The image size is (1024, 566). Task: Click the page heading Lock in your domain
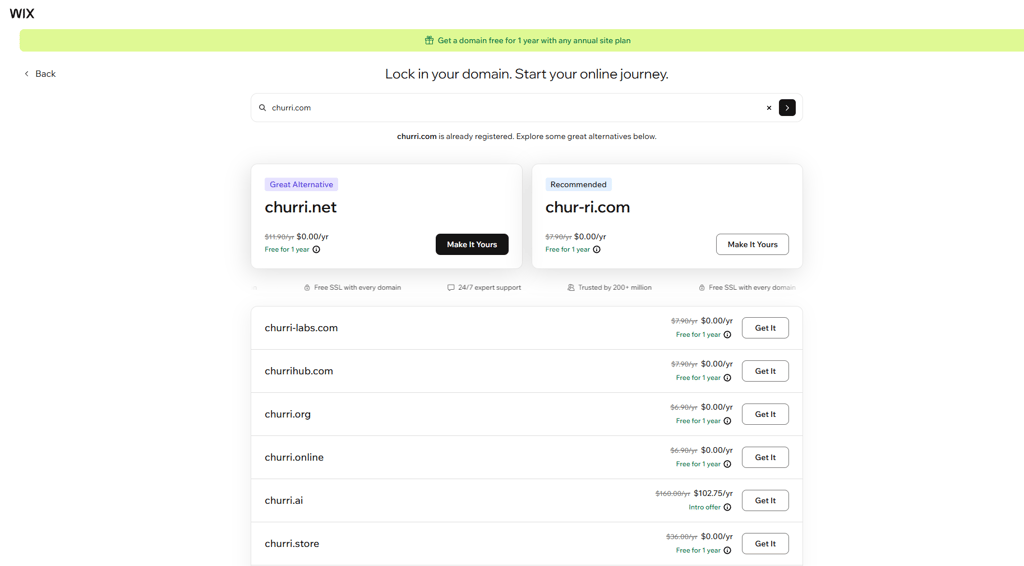point(526,74)
